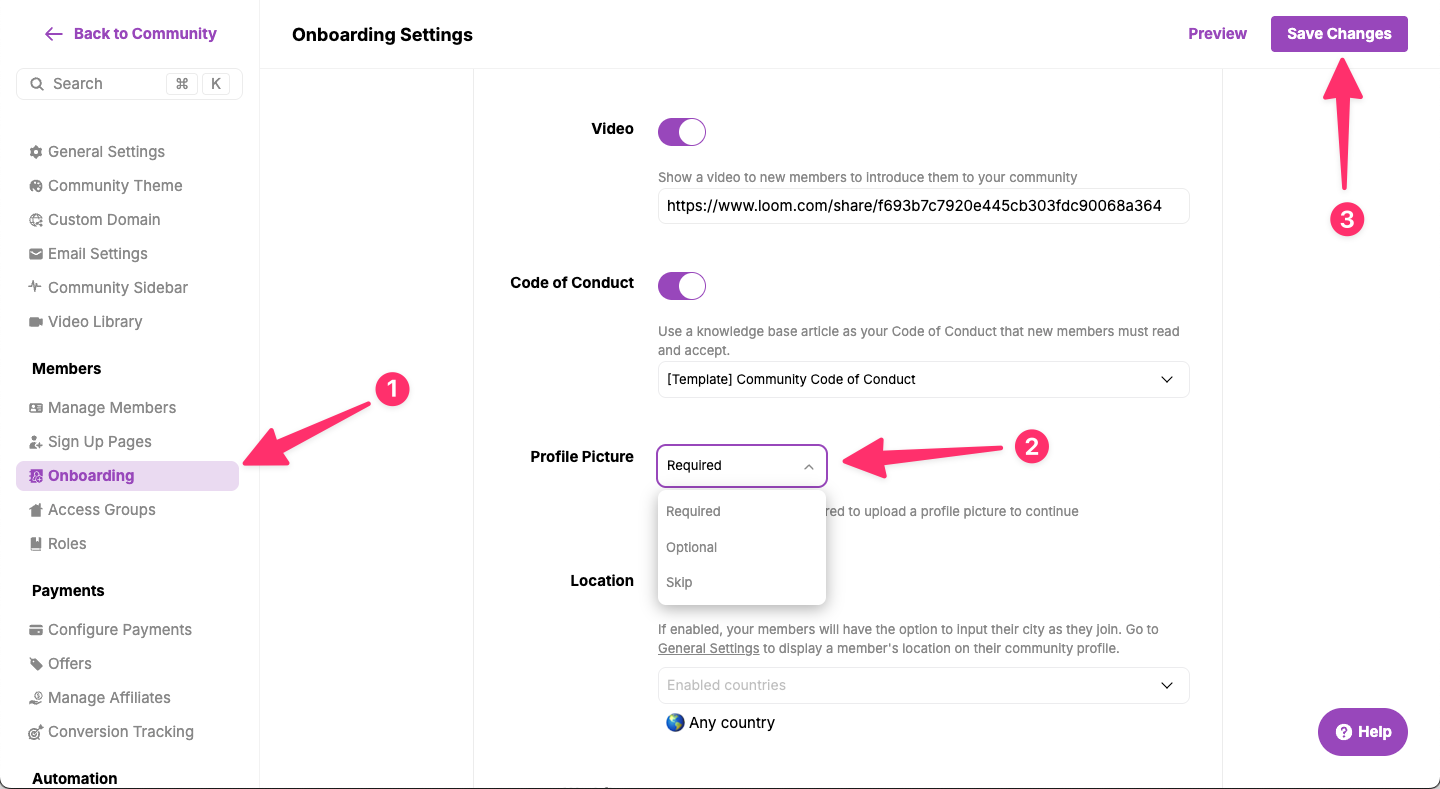This screenshot has height=789, width=1440.
Task: Click the General Settings gear icon
Action: click(36, 152)
